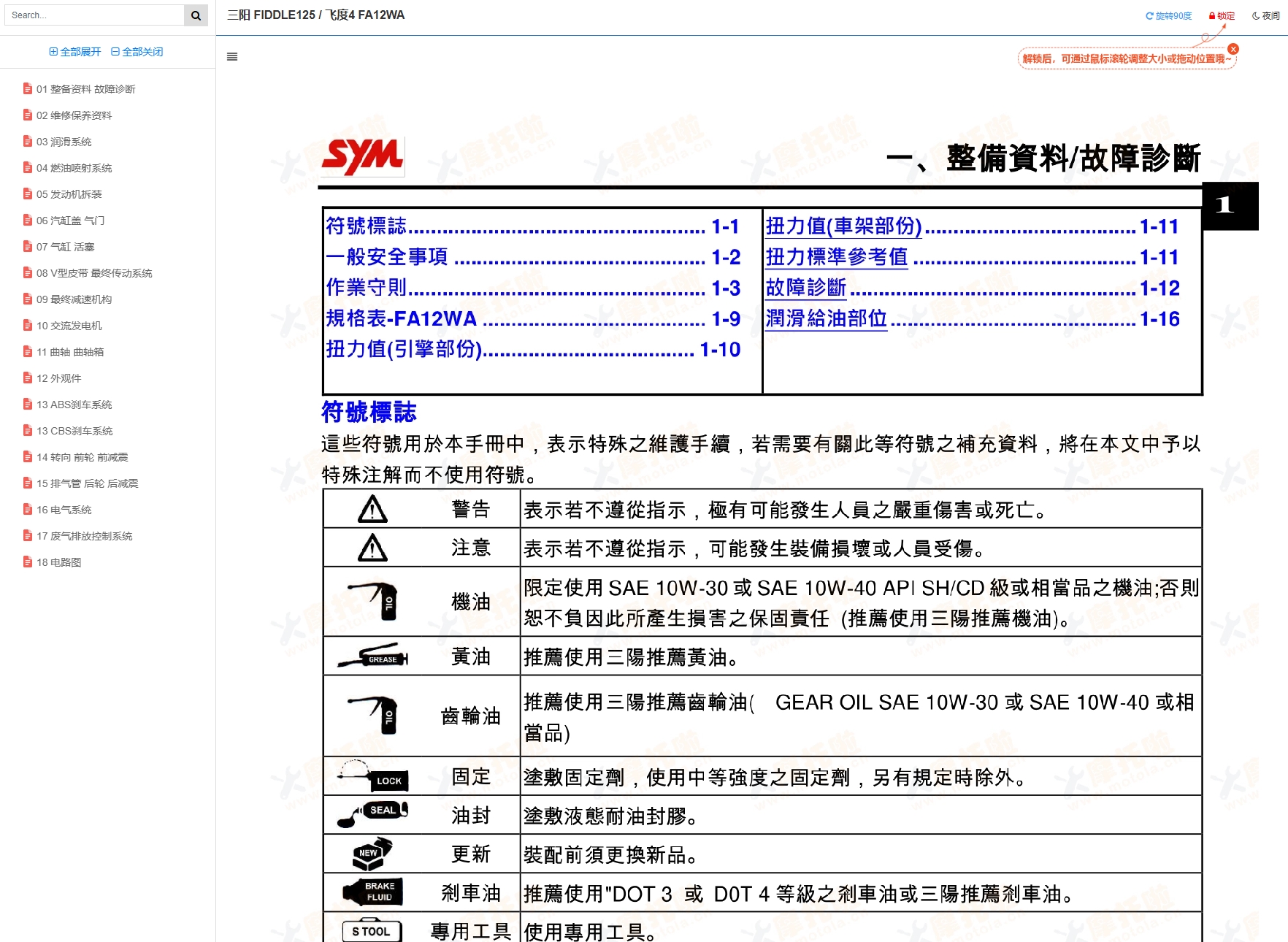
Task: Open chapter 09 最终减速机构
Action: [x=67, y=299]
